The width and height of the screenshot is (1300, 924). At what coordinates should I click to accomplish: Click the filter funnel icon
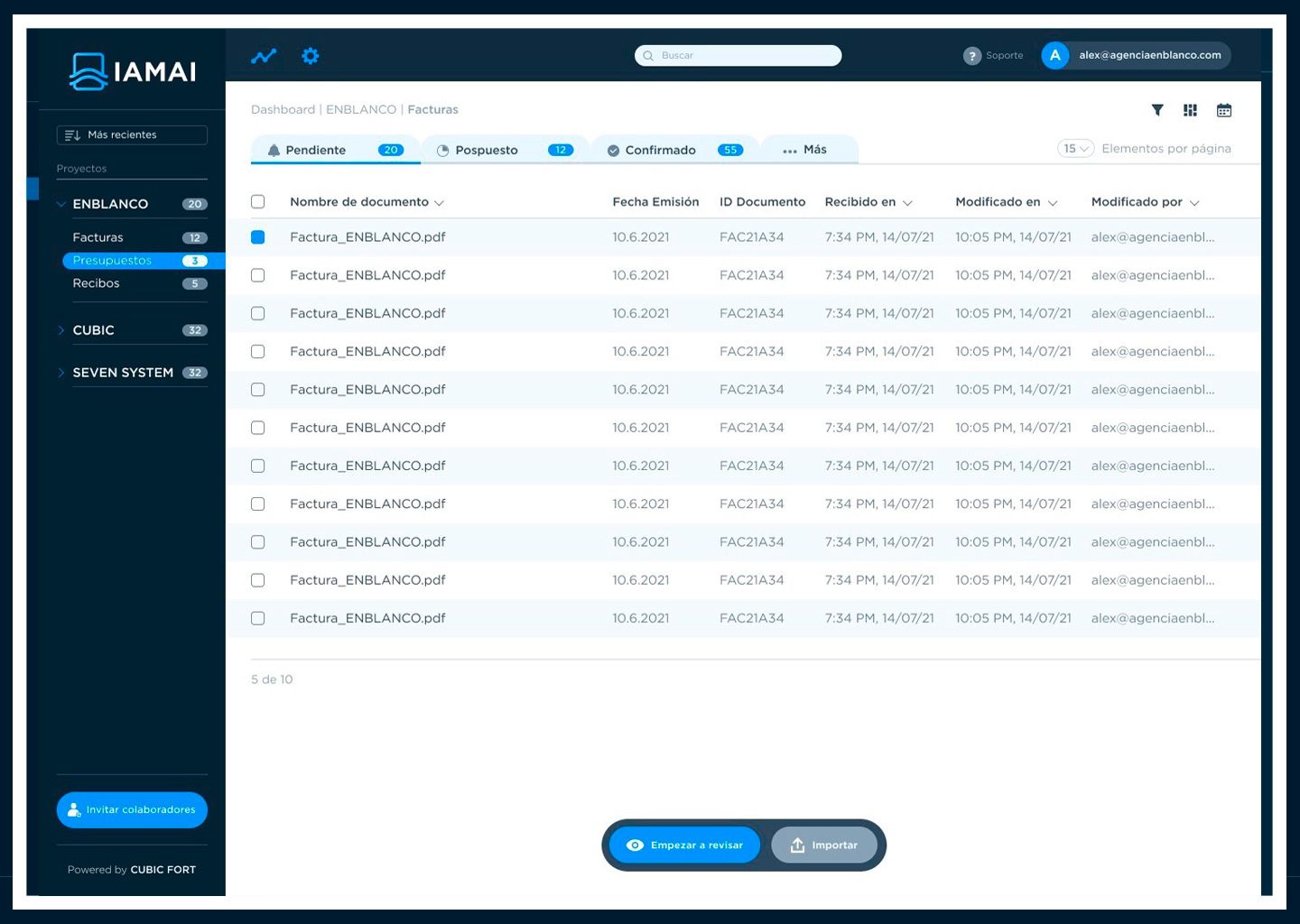pyautogui.click(x=1157, y=110)
